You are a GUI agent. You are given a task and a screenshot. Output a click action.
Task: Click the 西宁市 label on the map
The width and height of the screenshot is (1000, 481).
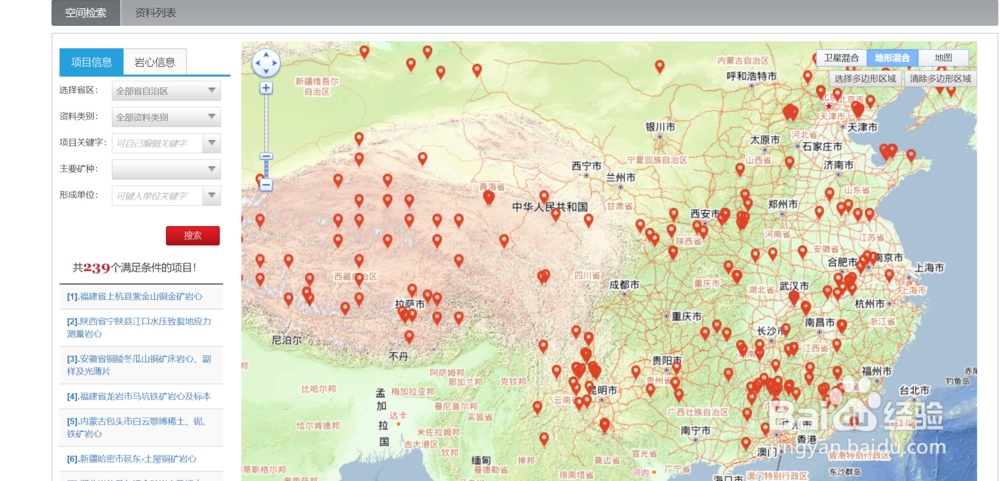click(x=587, y=166)
